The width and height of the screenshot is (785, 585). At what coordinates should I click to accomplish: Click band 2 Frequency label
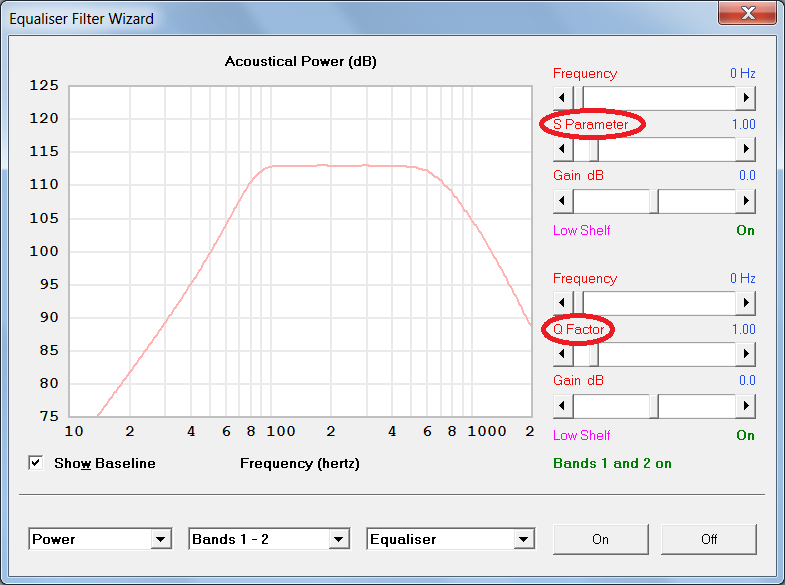585,279
